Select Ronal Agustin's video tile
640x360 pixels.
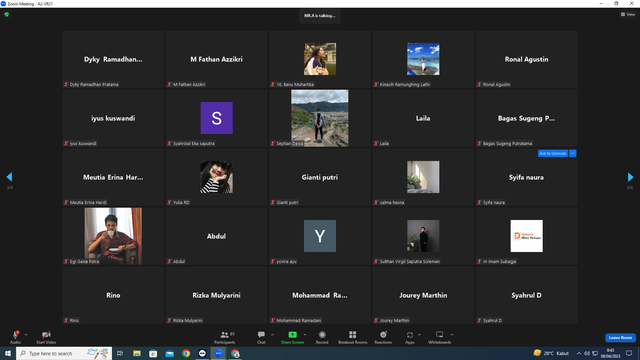[527, 59]
